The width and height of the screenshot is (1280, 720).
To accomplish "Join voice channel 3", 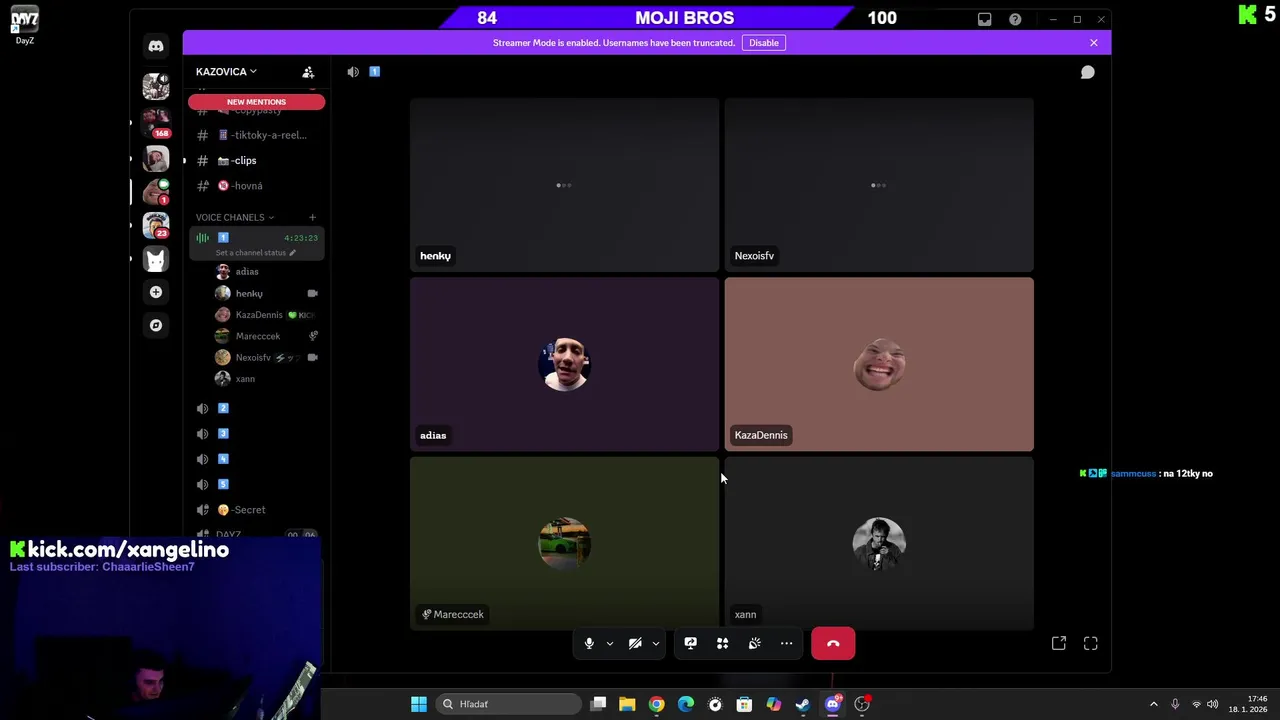I will coord(256,434).
